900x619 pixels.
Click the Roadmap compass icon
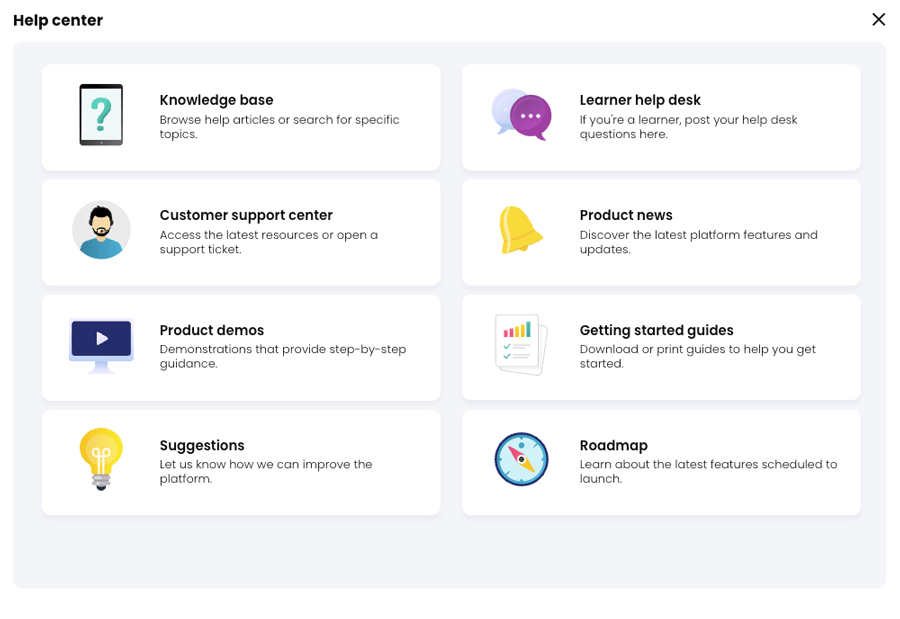pos(521,460)
